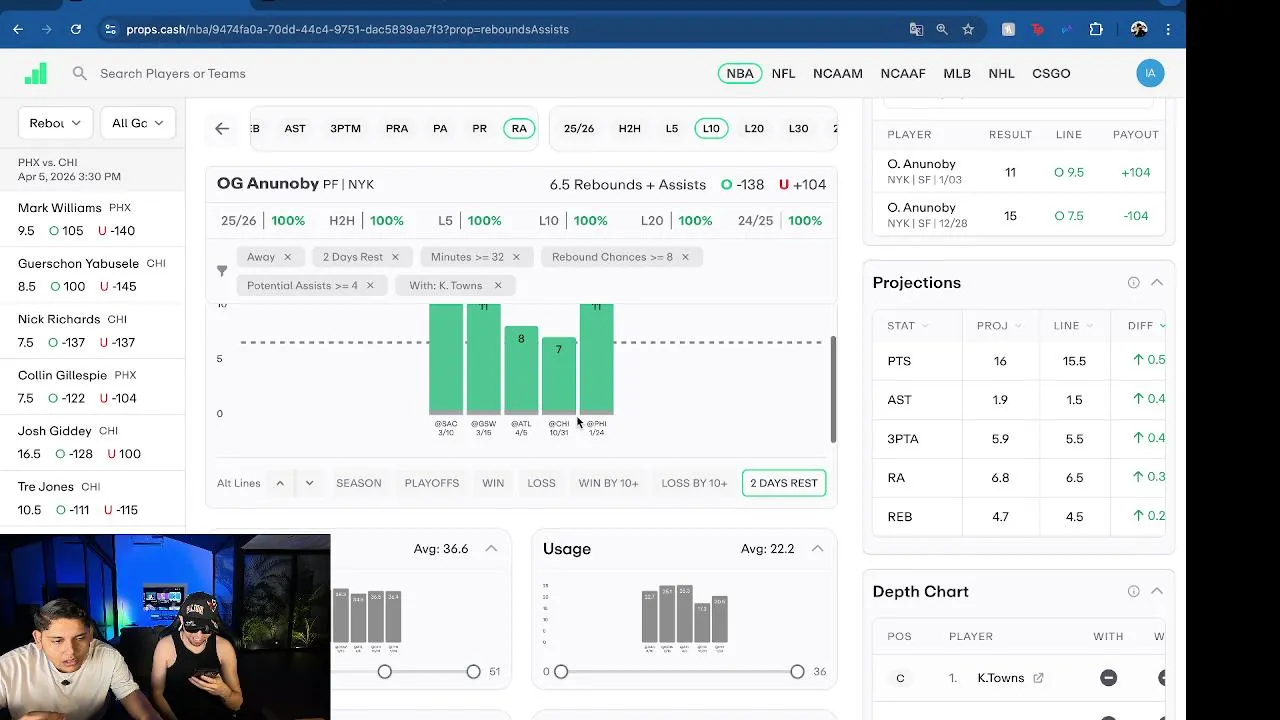
Task: Click the minus icon in K.Towns row
Action: pos(1108,678)
